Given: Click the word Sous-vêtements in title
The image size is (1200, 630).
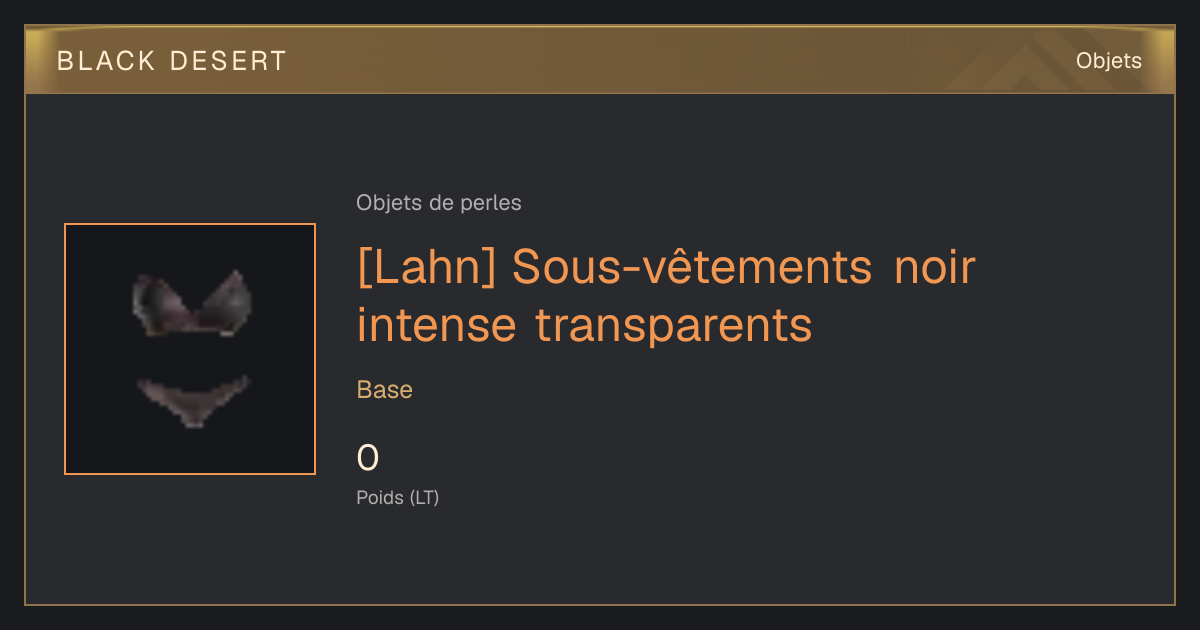Looking at the screenshot, I should click(x=692, y=268).
